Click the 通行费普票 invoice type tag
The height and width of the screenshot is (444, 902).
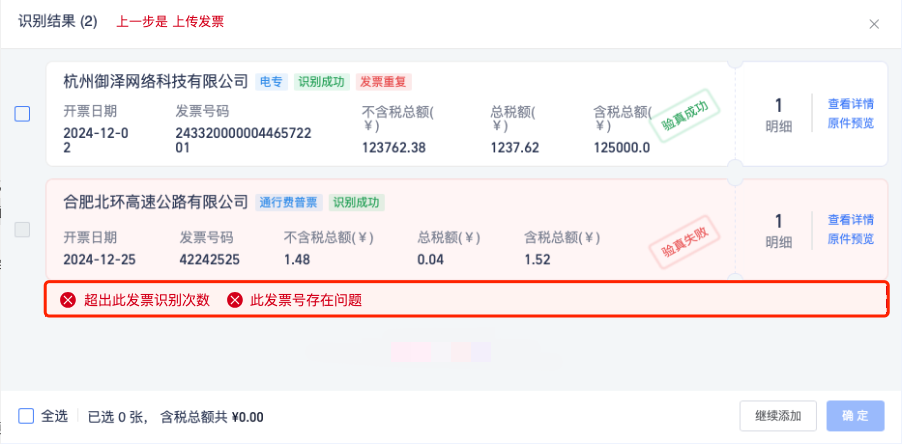coord(288,202)
